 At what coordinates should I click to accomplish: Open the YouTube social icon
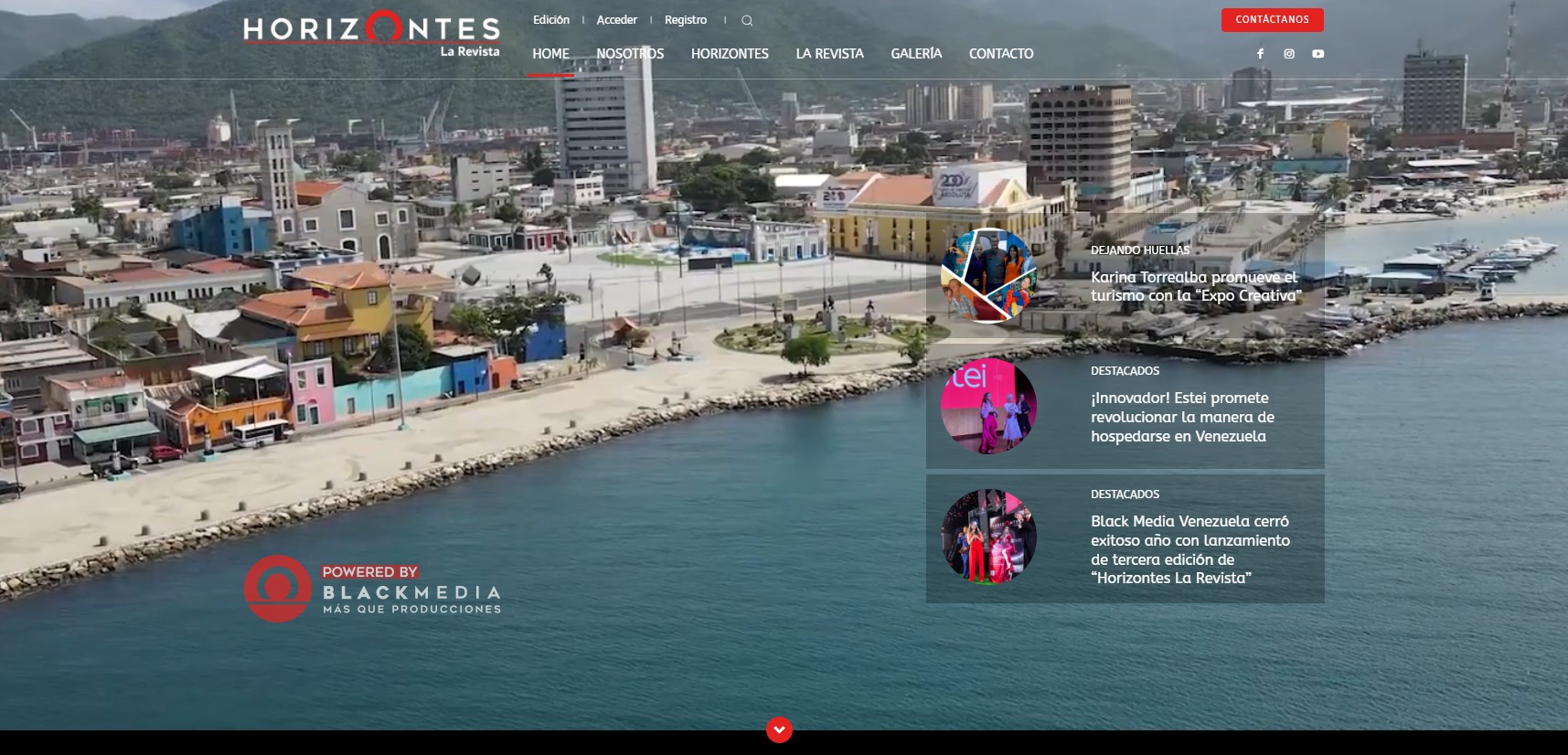point(1317,54)
